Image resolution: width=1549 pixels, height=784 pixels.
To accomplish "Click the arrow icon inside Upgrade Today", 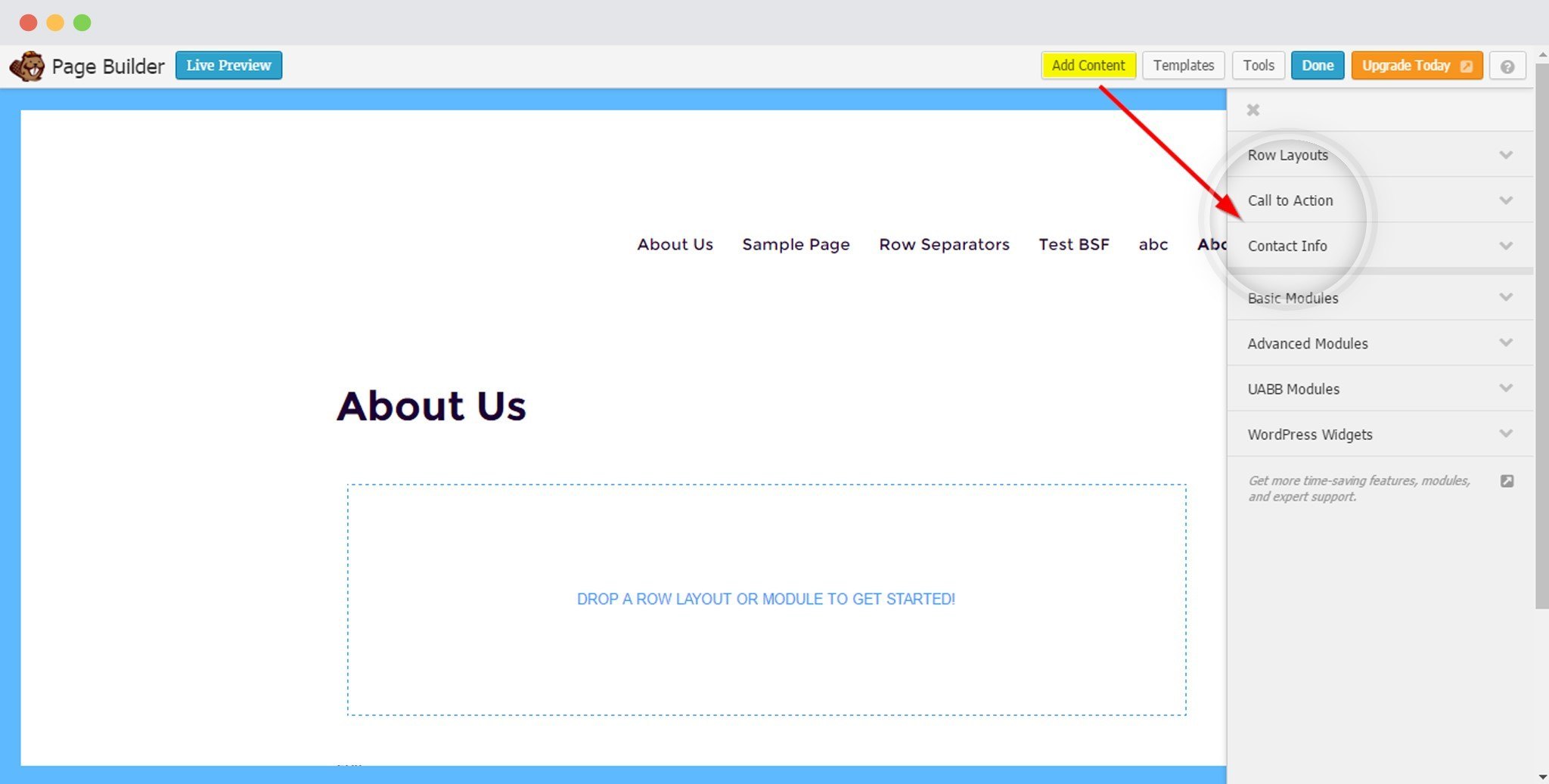I will (x=1466, y=65).
